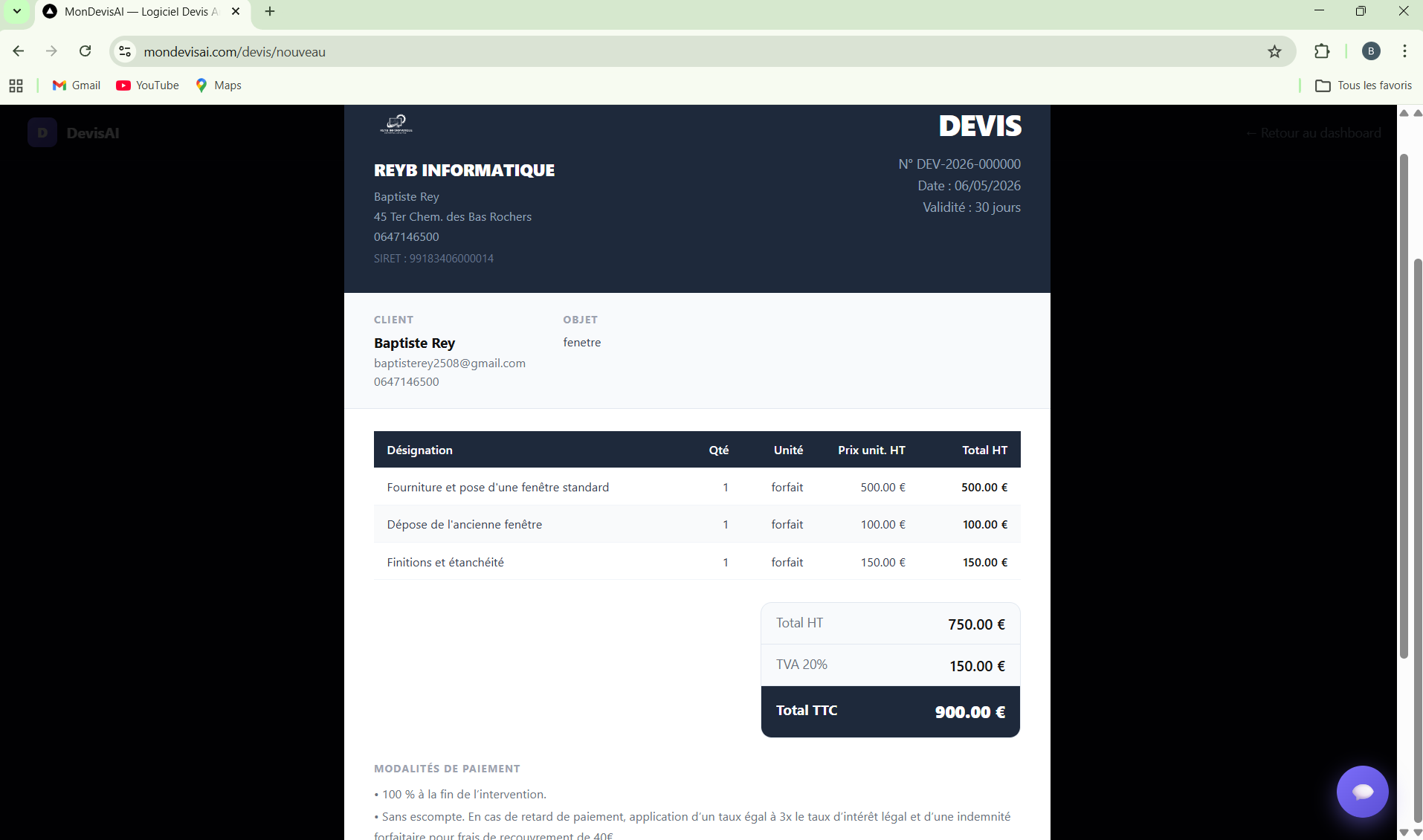
Task: Click the DEVIS title
Action: pyautogui.click(x=980, y=126)
